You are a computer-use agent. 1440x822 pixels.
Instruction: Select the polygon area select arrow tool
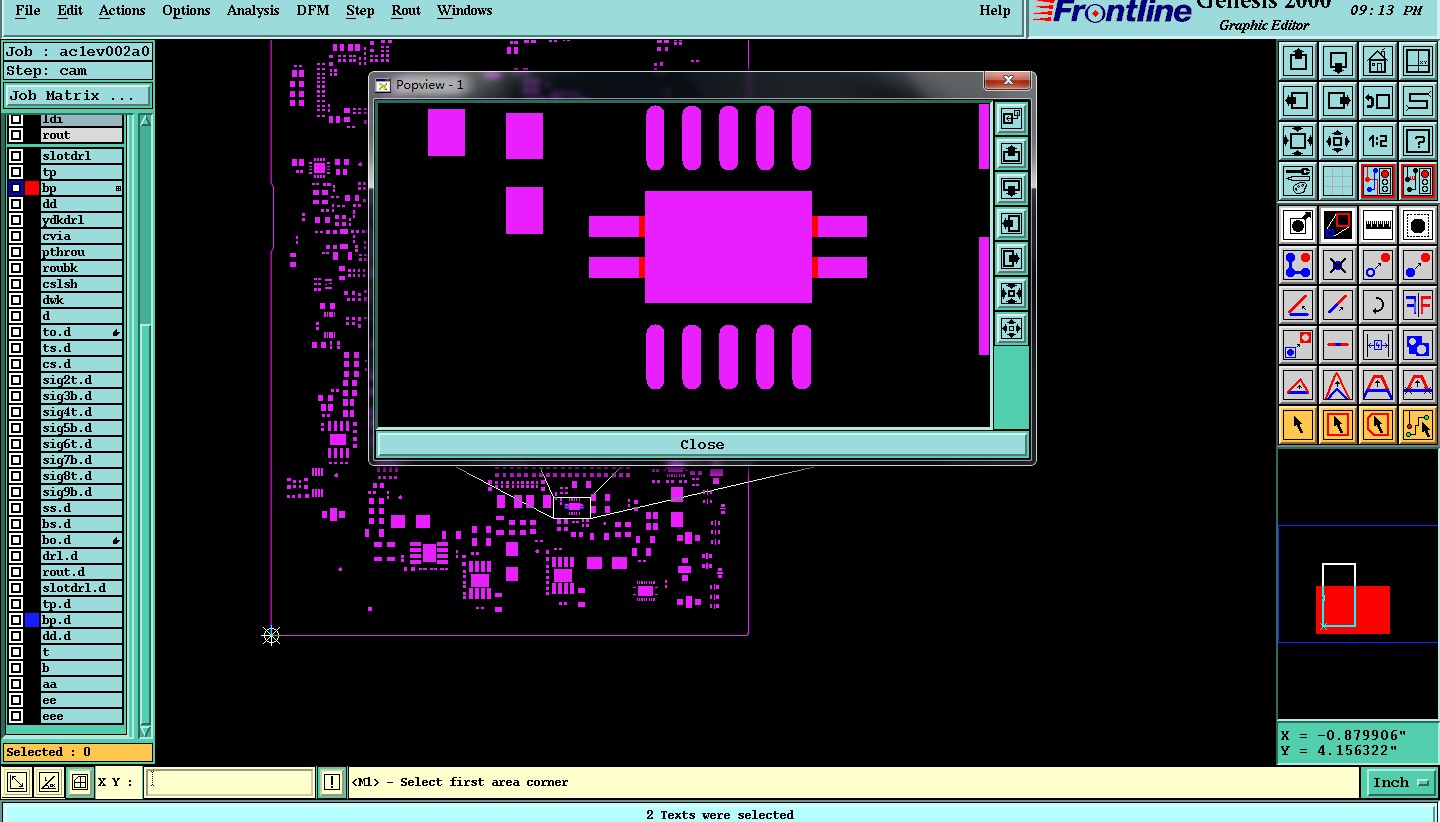(x=1378, y=425)
